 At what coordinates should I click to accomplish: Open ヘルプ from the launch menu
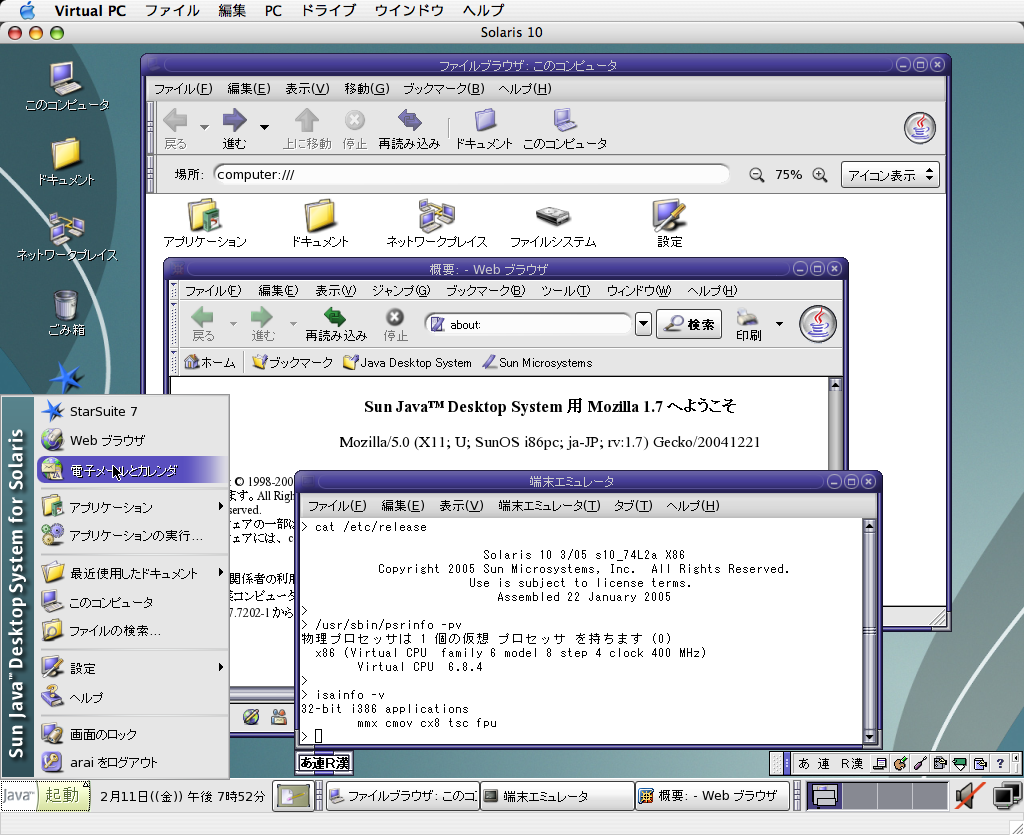(x=133, y=697)
